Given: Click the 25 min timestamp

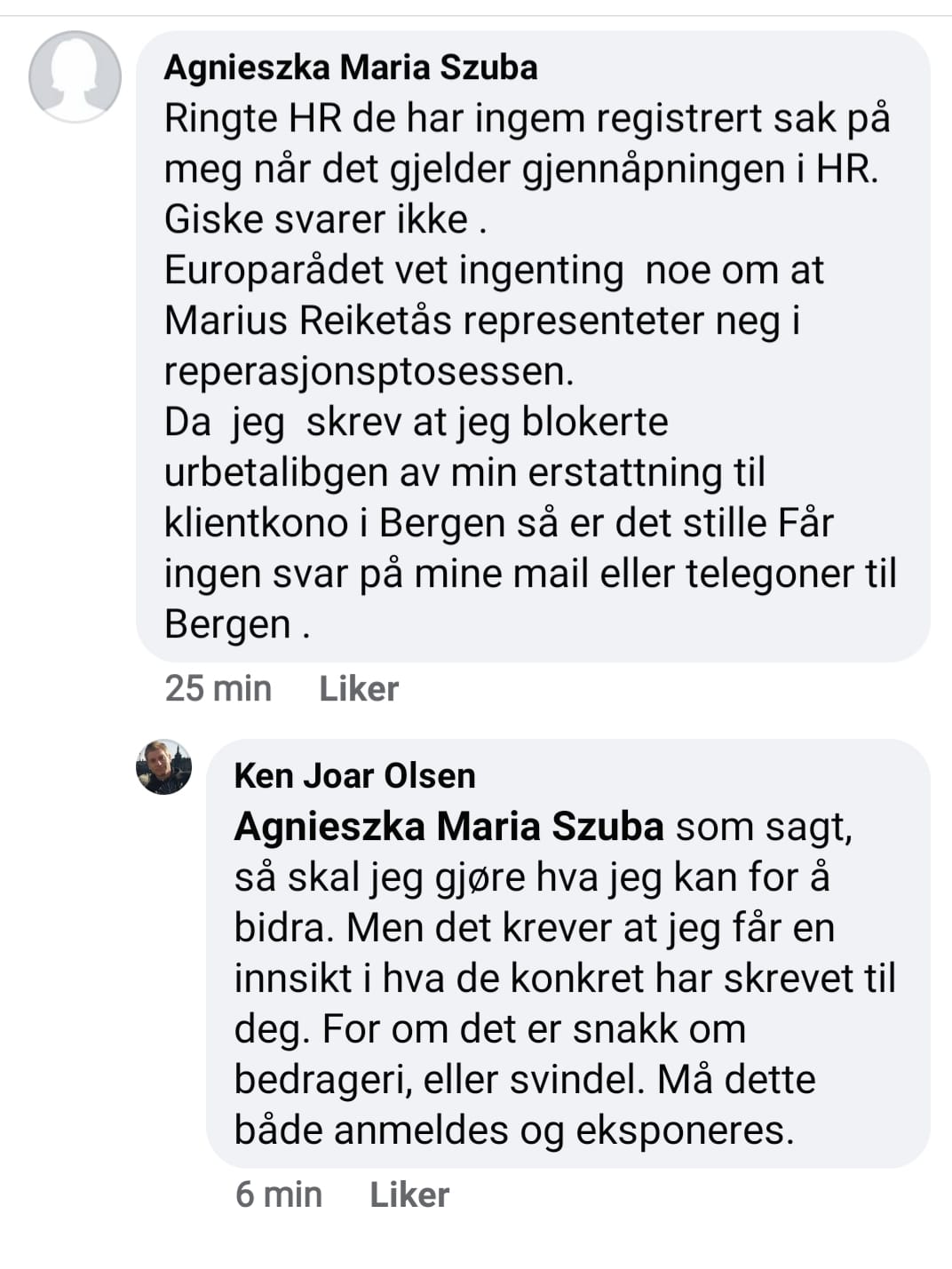Looking at the screenshot, I should [x=218, y=688].
